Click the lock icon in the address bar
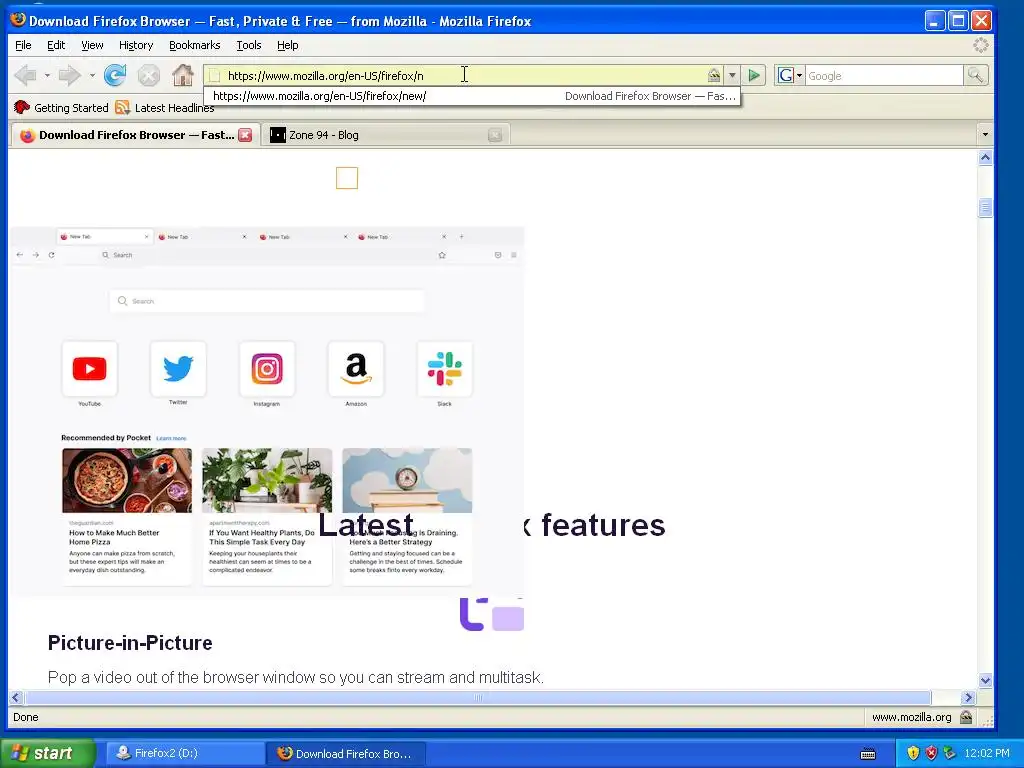The width and height of the screenshot is (1024, 768). click(714, 76)
